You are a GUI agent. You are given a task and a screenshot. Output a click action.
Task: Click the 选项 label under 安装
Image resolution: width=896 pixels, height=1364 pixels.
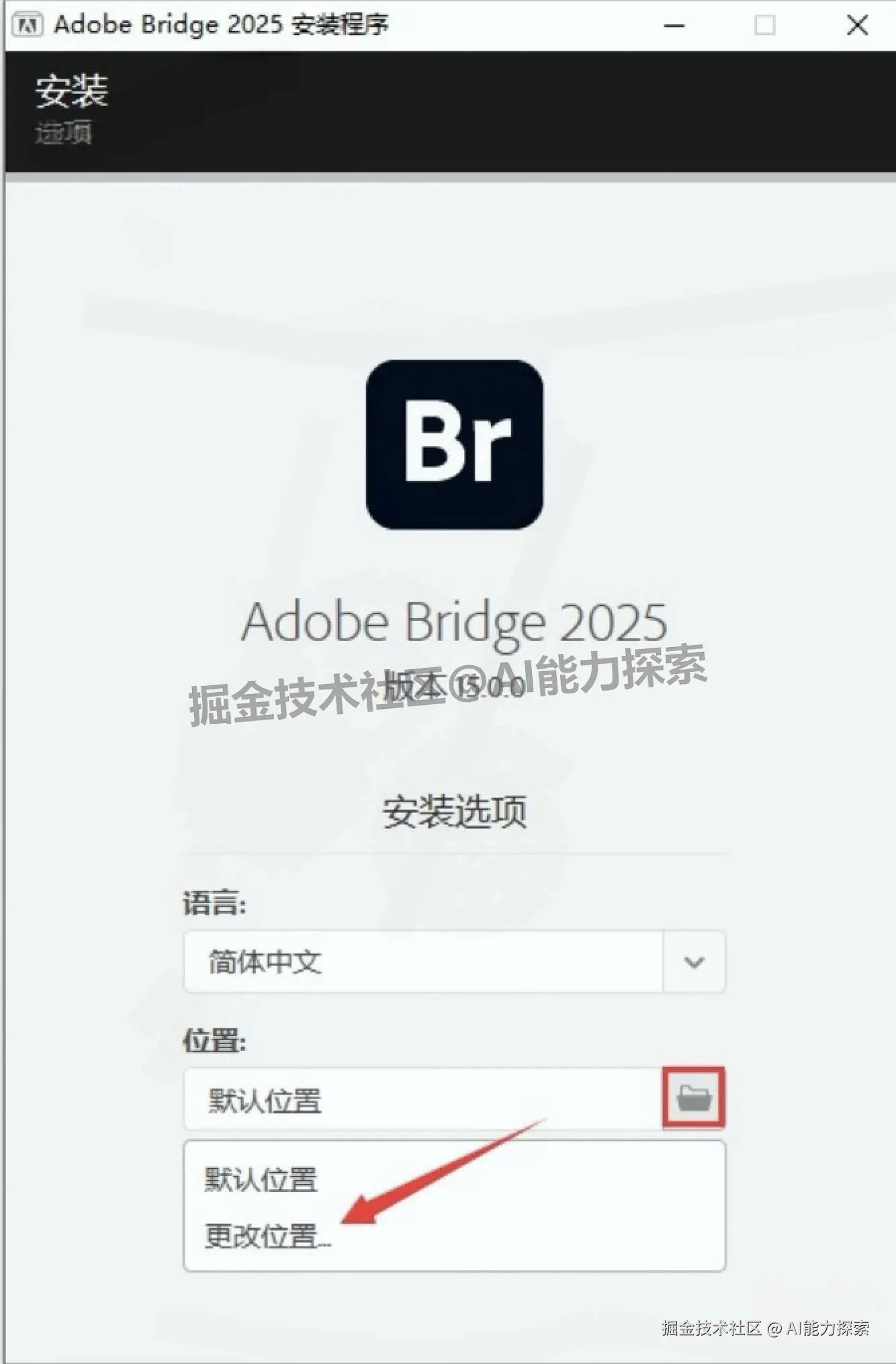point(64,133)
